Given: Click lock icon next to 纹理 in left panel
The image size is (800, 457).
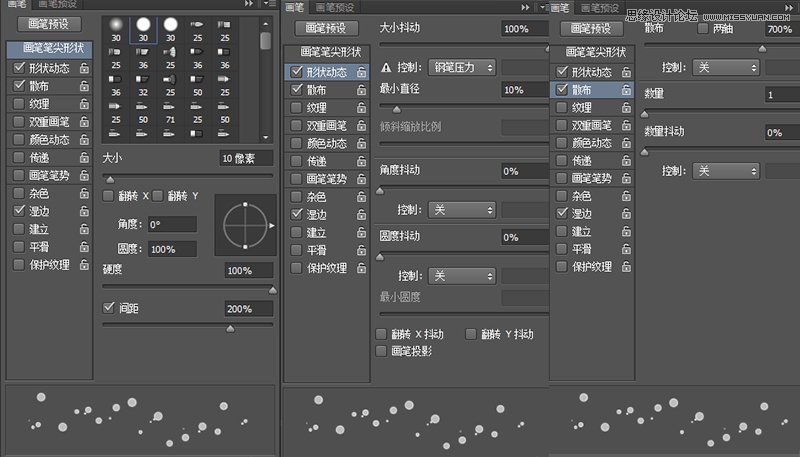Looking at the screenshot, I should [84, 104].
